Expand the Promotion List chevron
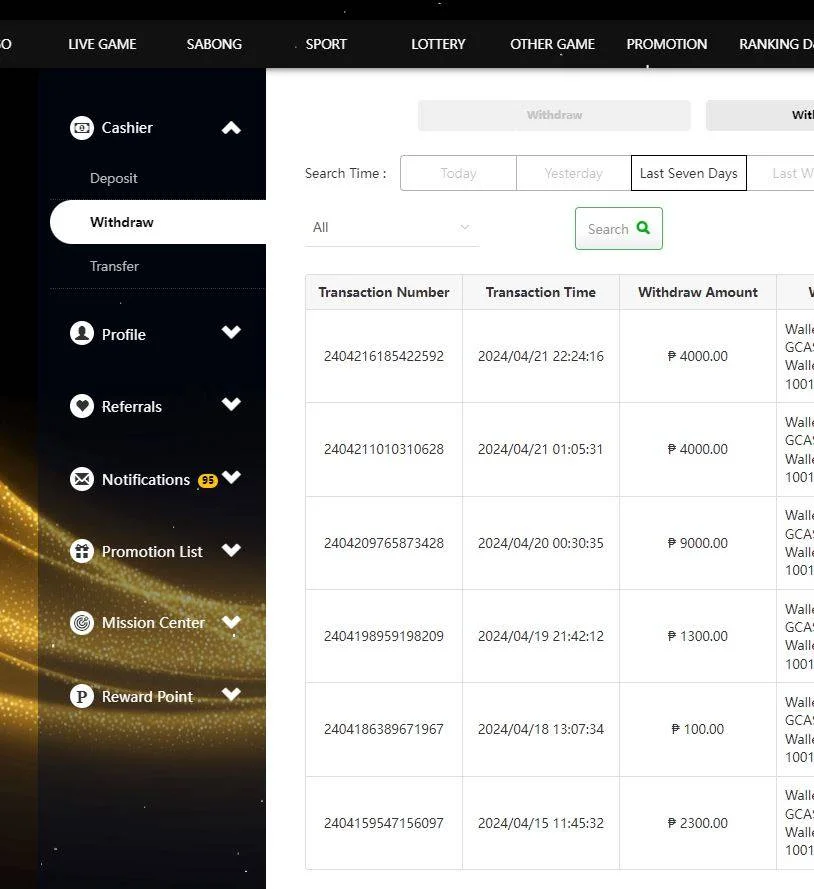 [x=231, y=550]
